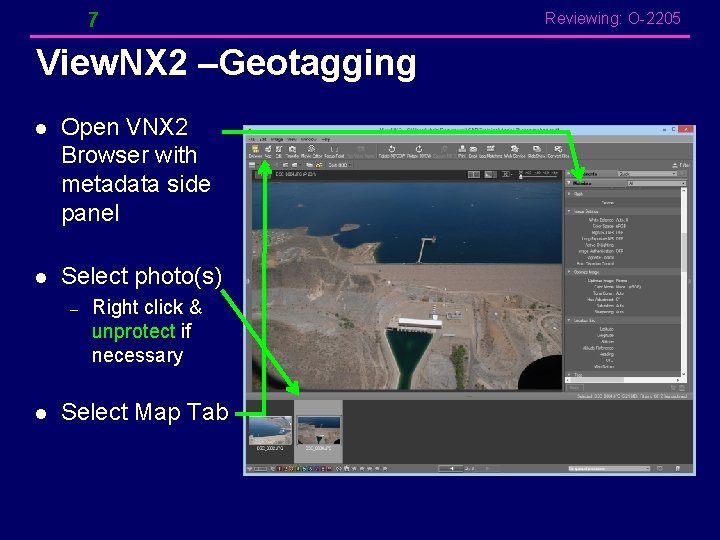Click the red label 1 color swatch

tap(279, 469)
